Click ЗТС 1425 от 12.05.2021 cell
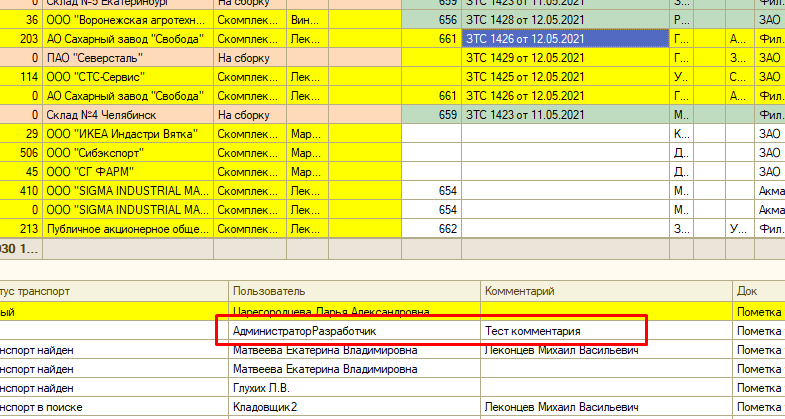Screen dimensions: 785x419 tap(565, 77)
